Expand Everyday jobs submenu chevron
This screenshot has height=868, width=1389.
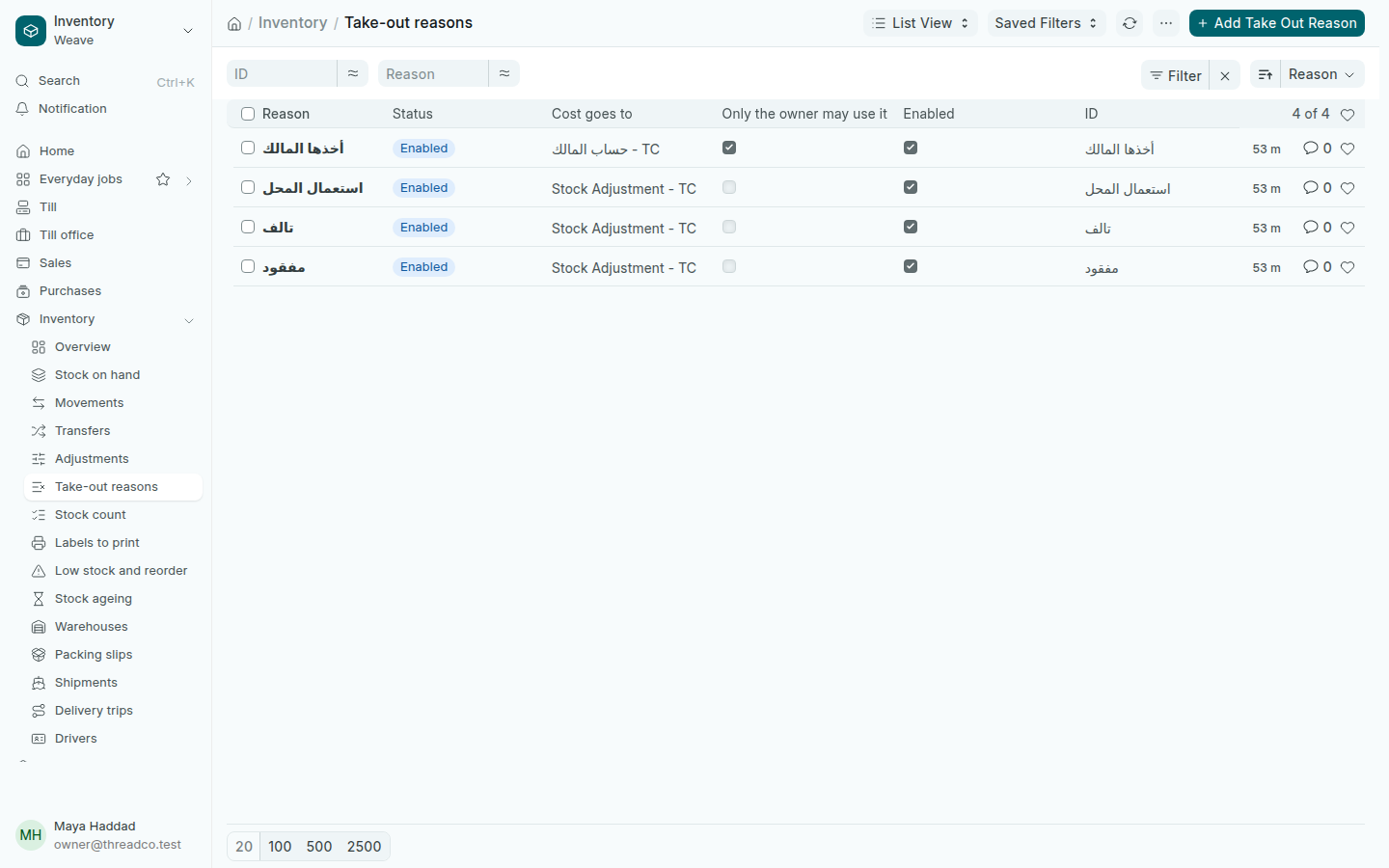point(189,180)
